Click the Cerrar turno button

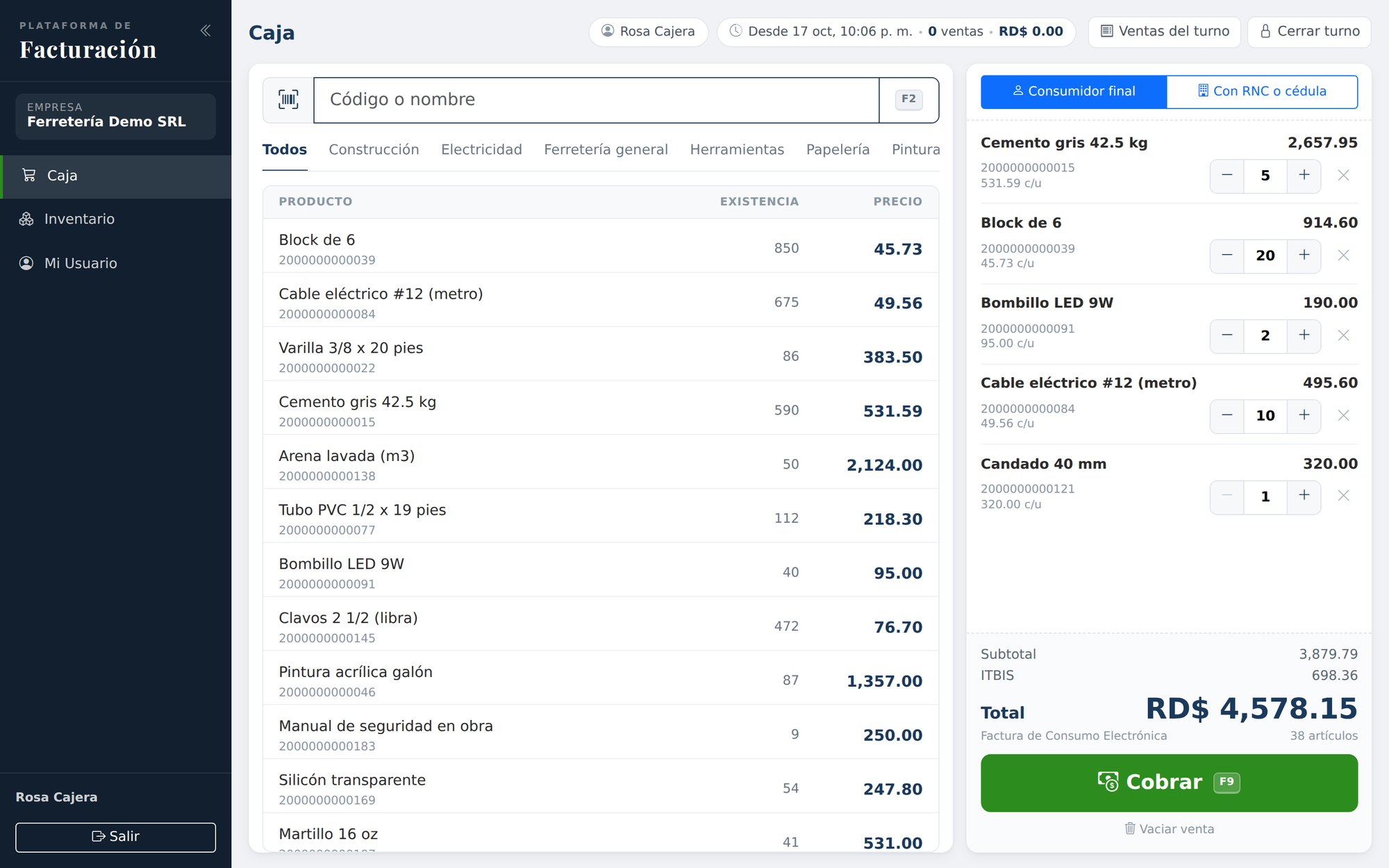coord(1309,32)
